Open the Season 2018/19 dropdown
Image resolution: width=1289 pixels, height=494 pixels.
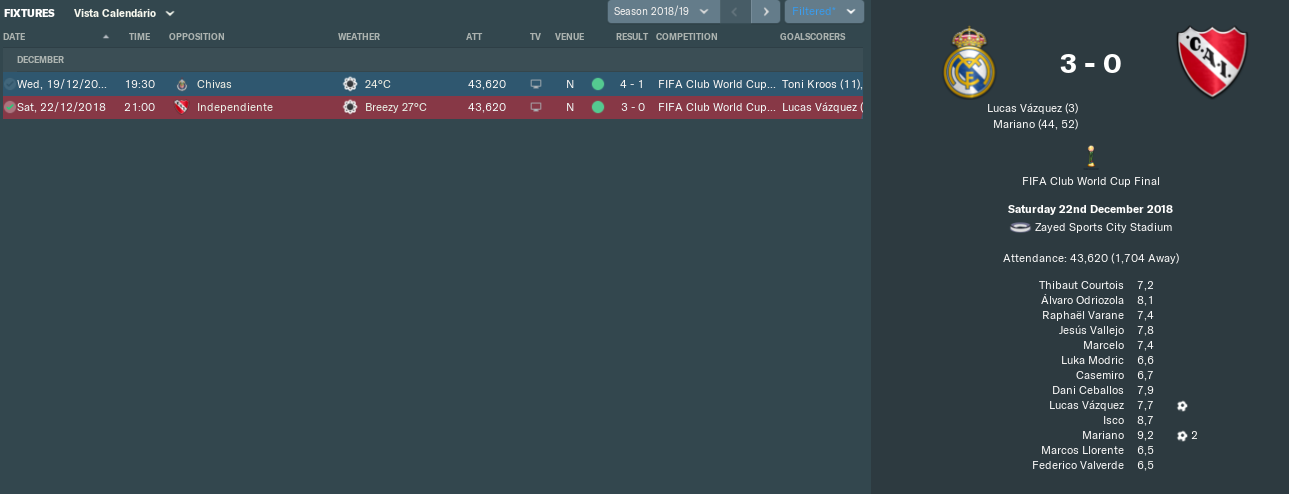tap(663, 11)
